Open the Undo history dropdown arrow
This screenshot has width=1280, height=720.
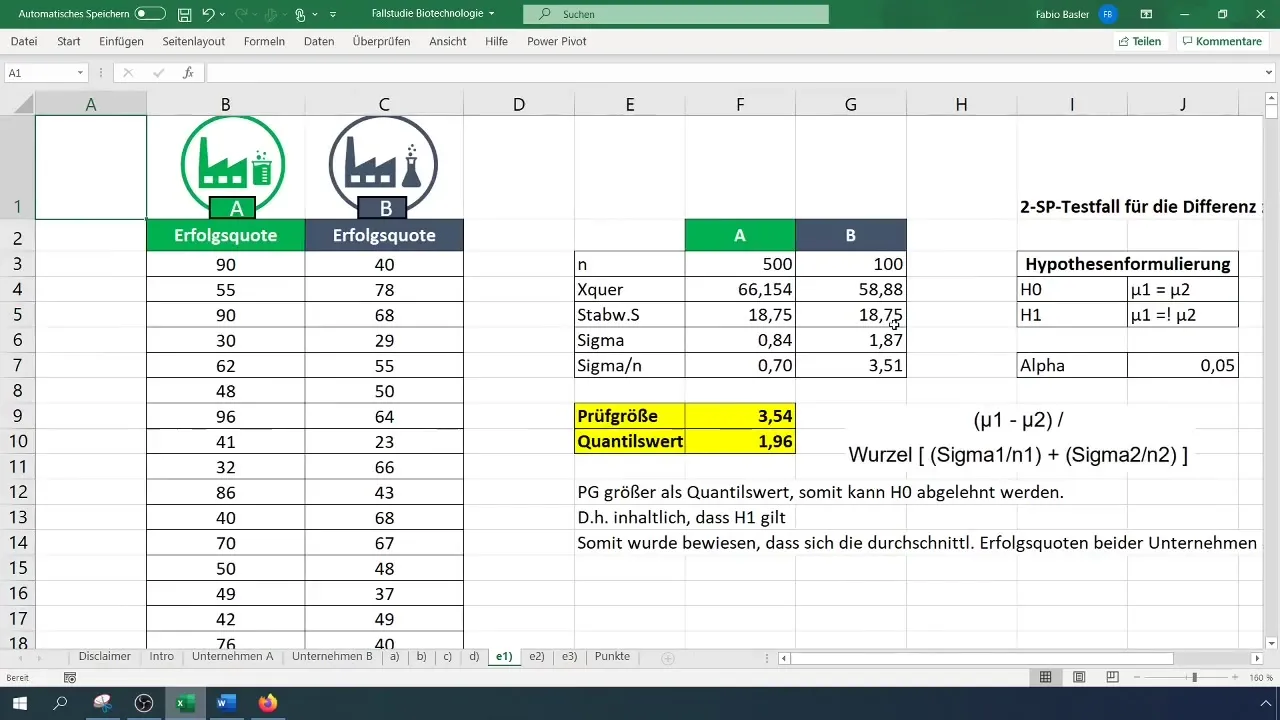point(223,15)
